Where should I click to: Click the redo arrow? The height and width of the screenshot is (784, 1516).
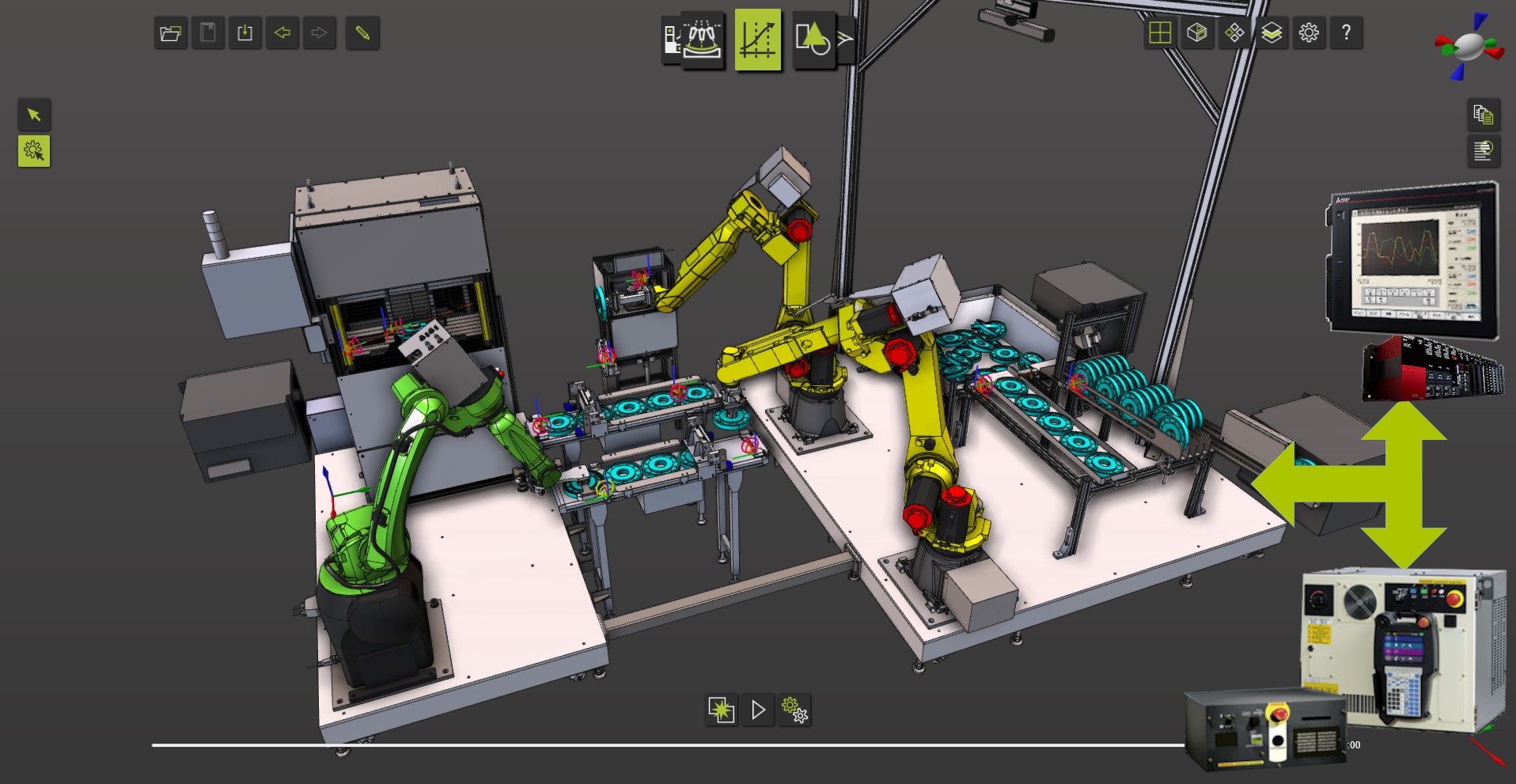[x=320, y=33]
